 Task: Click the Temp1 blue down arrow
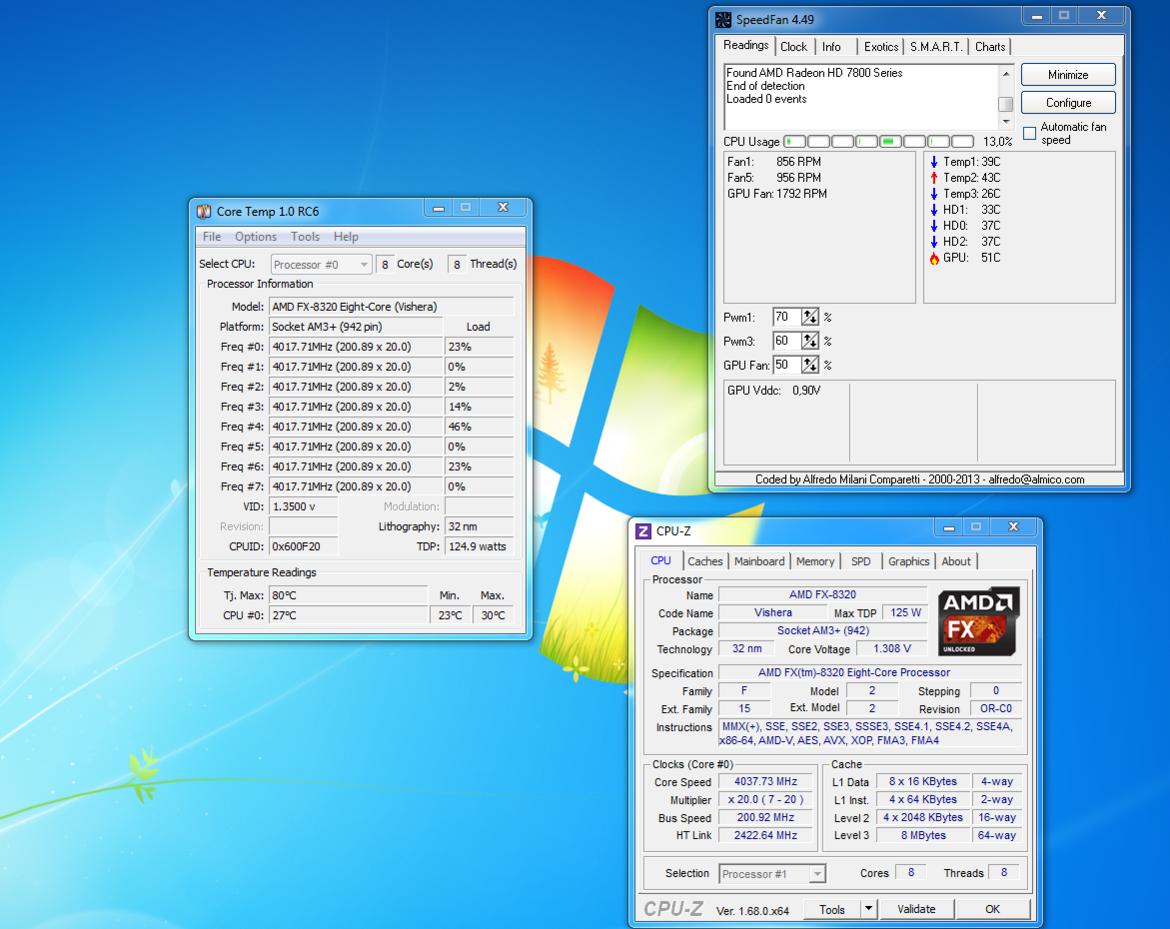coord(933,162)
